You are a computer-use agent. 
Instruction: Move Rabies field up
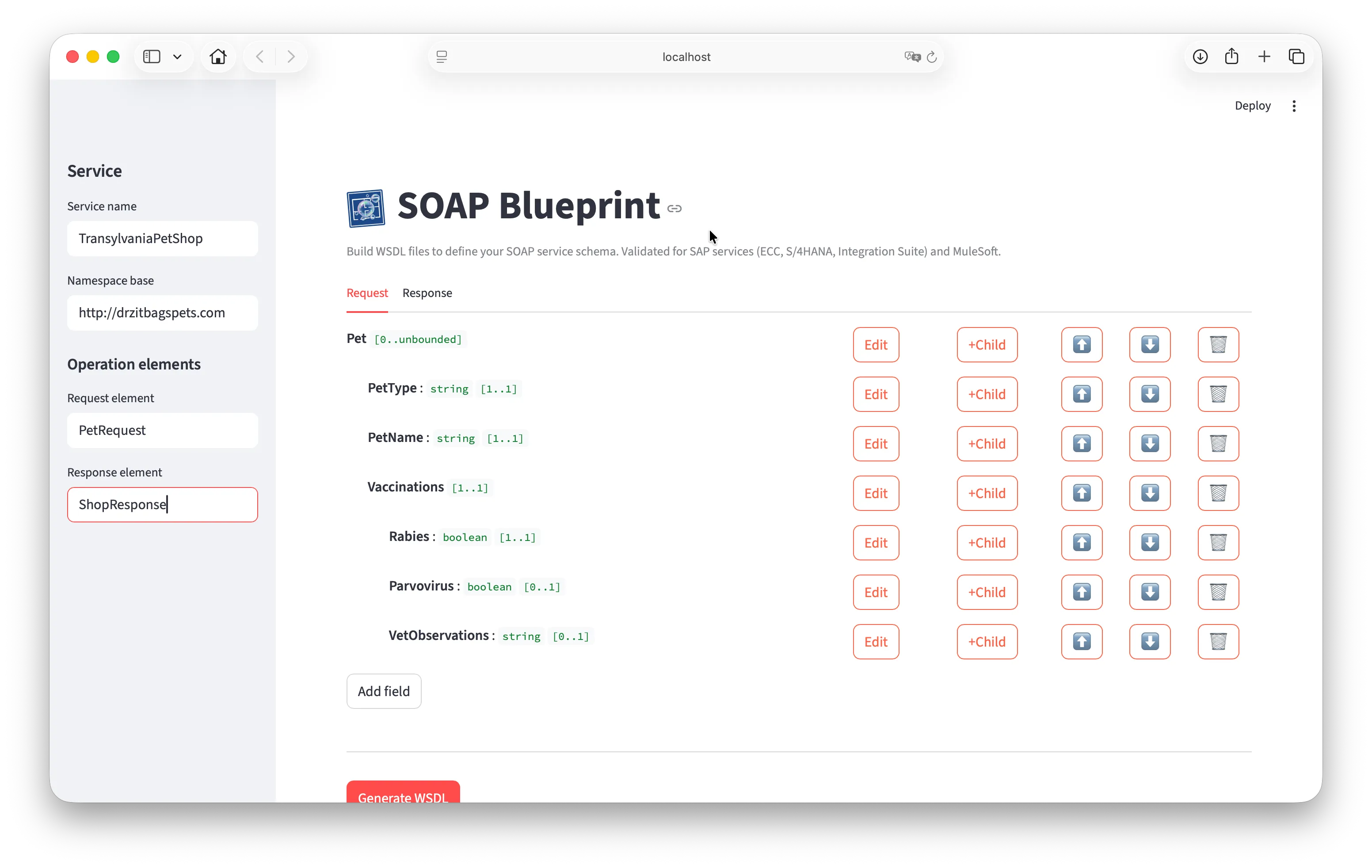coord(1082,543)
